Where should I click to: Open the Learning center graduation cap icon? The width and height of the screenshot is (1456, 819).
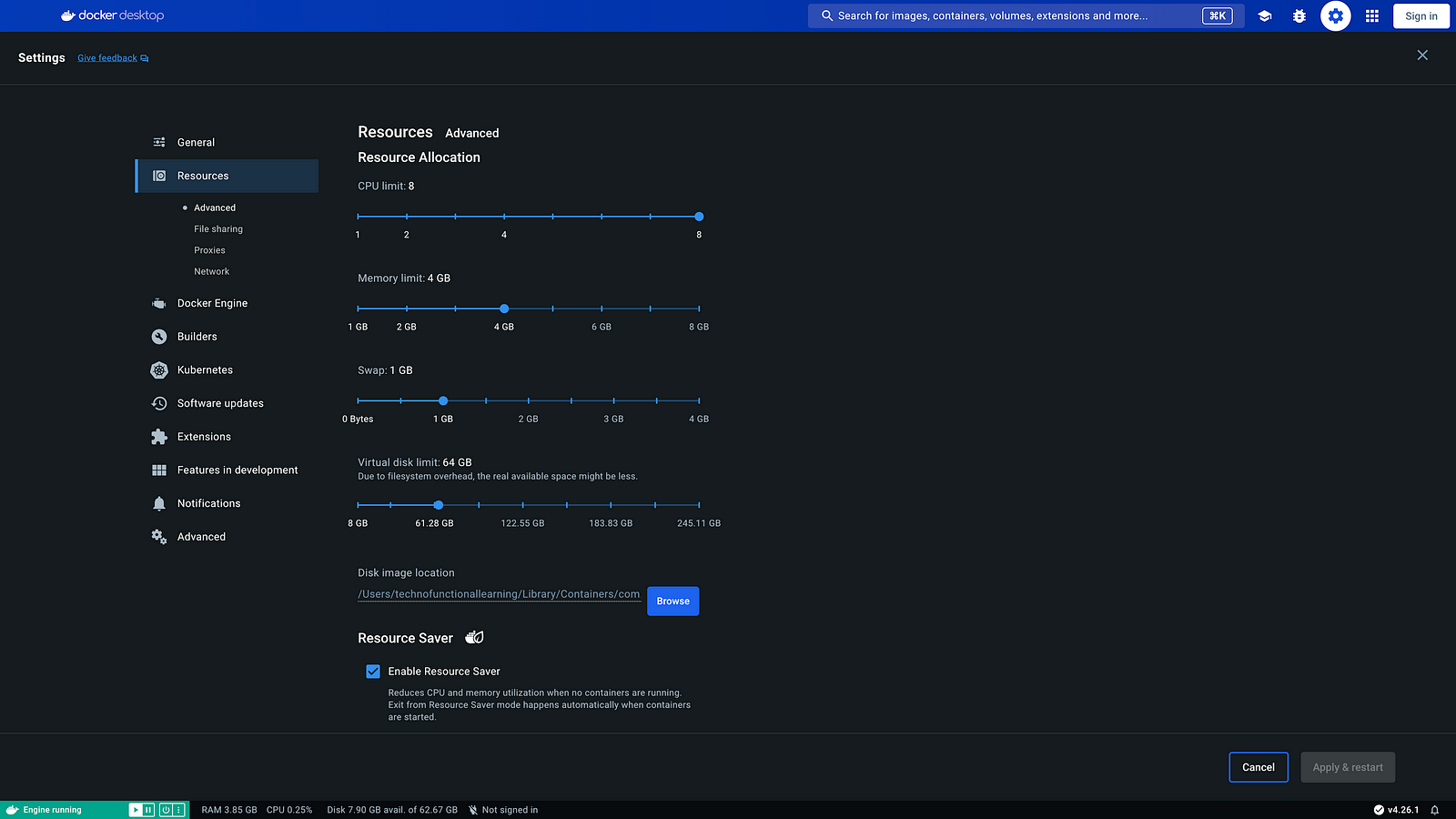(x=1264, y=15)
